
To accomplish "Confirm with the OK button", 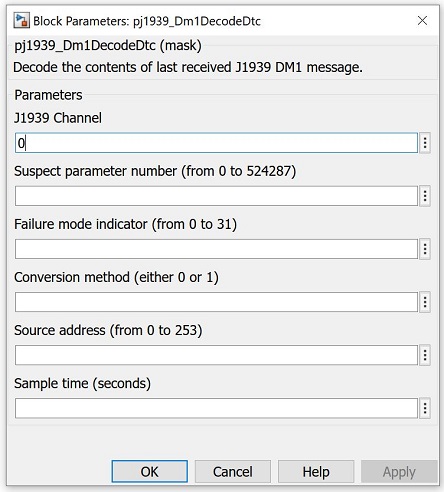I will click(150, 471).
